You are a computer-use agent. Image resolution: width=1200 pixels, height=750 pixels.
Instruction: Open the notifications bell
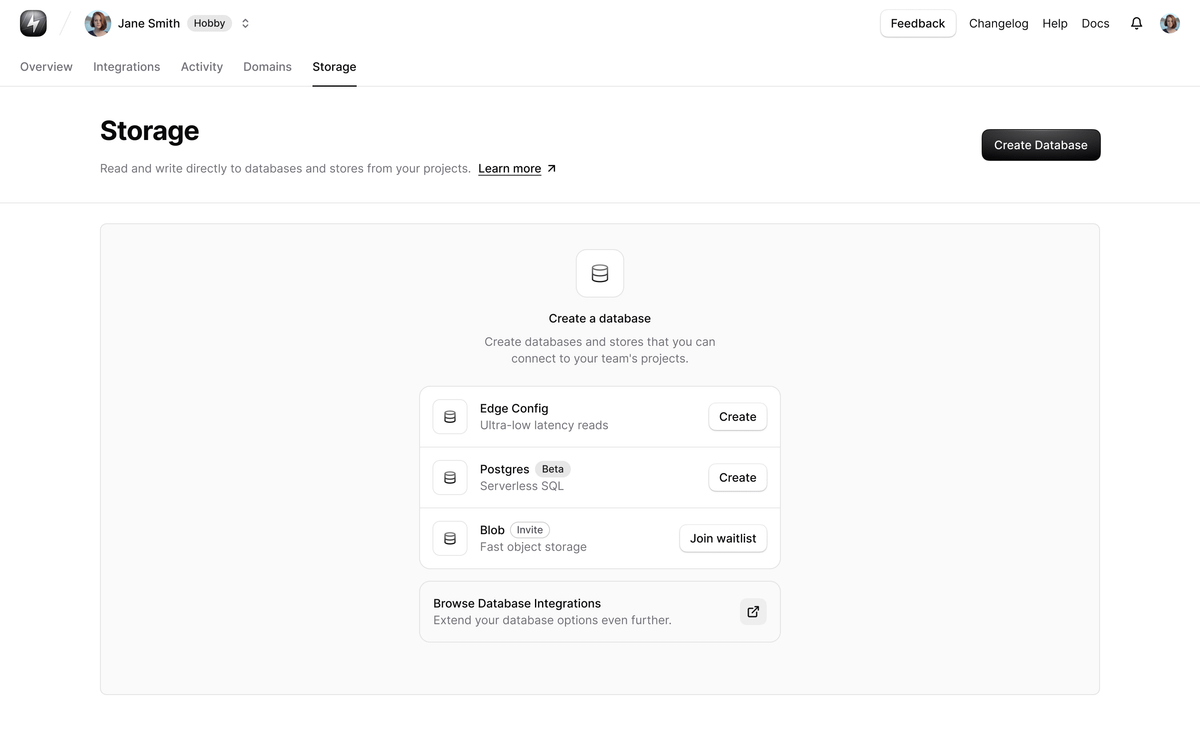1136,23
